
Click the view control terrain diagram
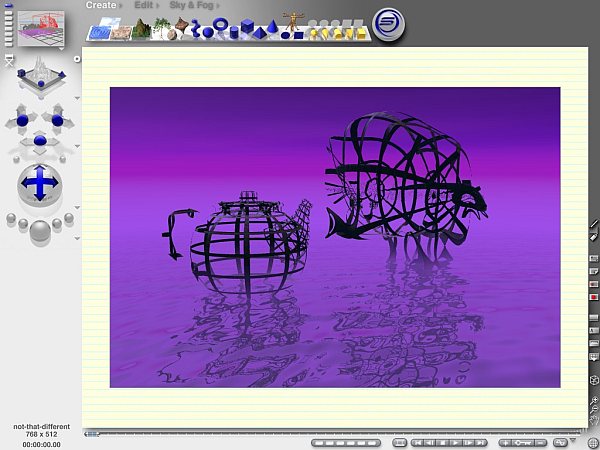tap(41, 76)
